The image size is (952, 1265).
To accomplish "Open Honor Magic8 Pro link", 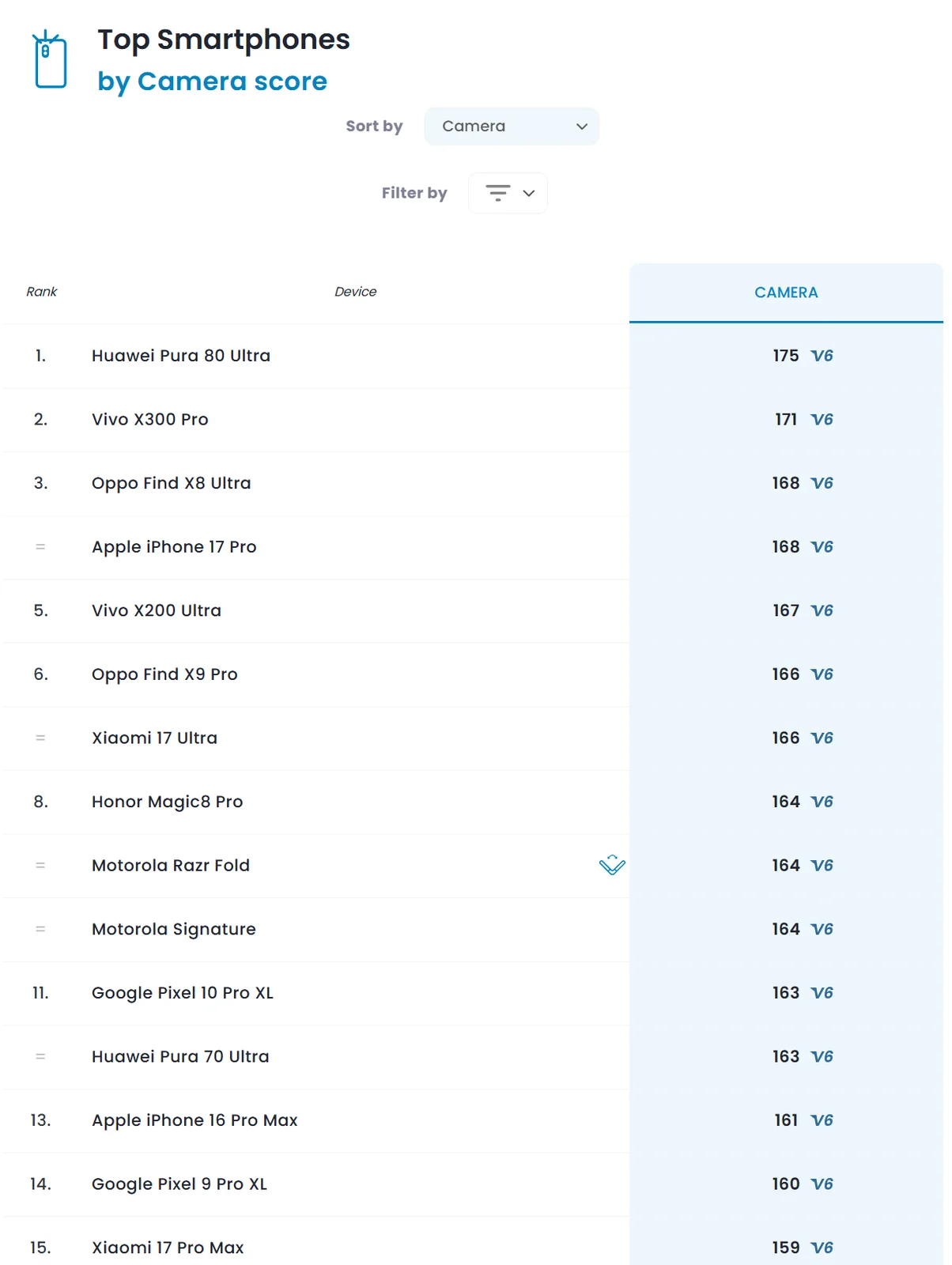I will (x=167, y=802).
